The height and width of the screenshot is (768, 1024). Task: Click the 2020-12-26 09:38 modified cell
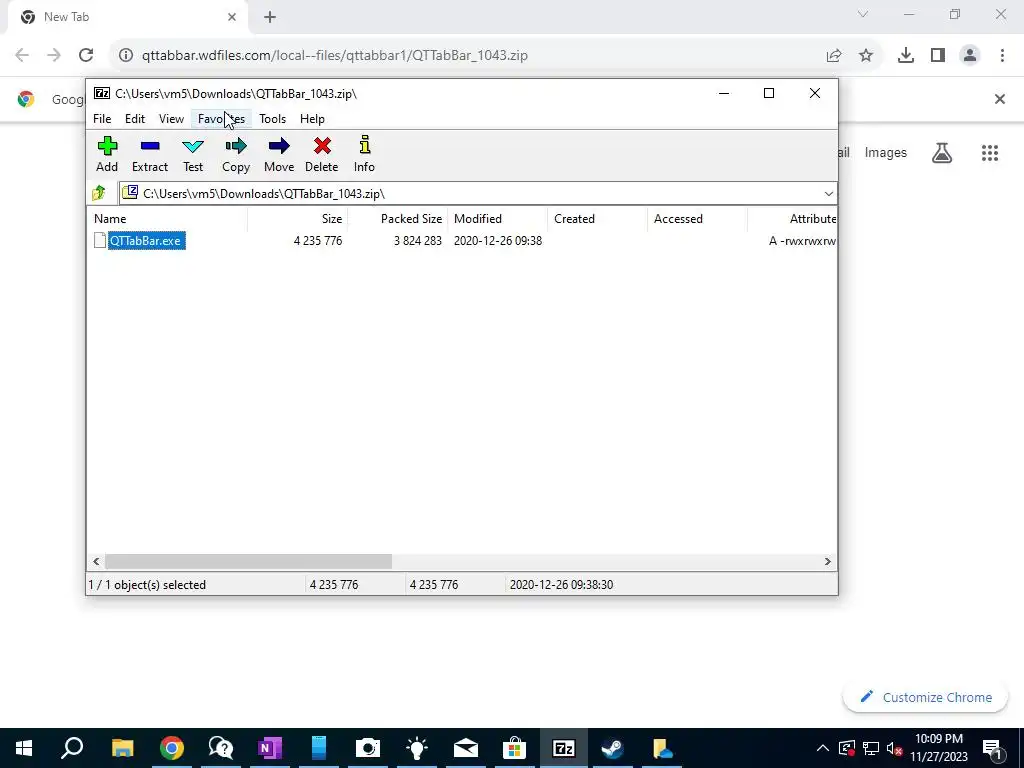498,240
